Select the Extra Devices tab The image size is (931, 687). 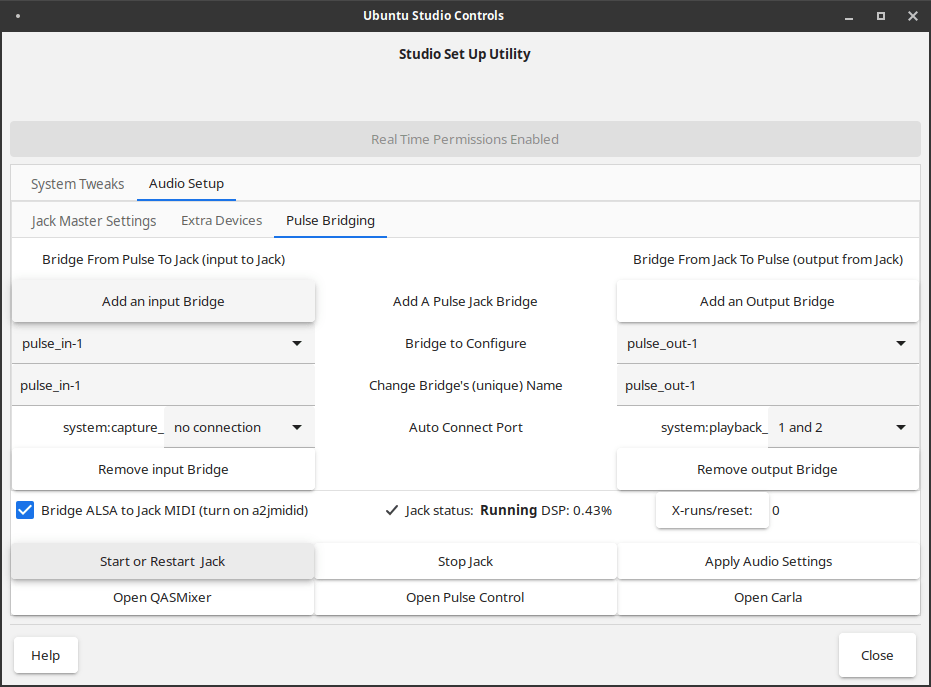tap(221, 221)
